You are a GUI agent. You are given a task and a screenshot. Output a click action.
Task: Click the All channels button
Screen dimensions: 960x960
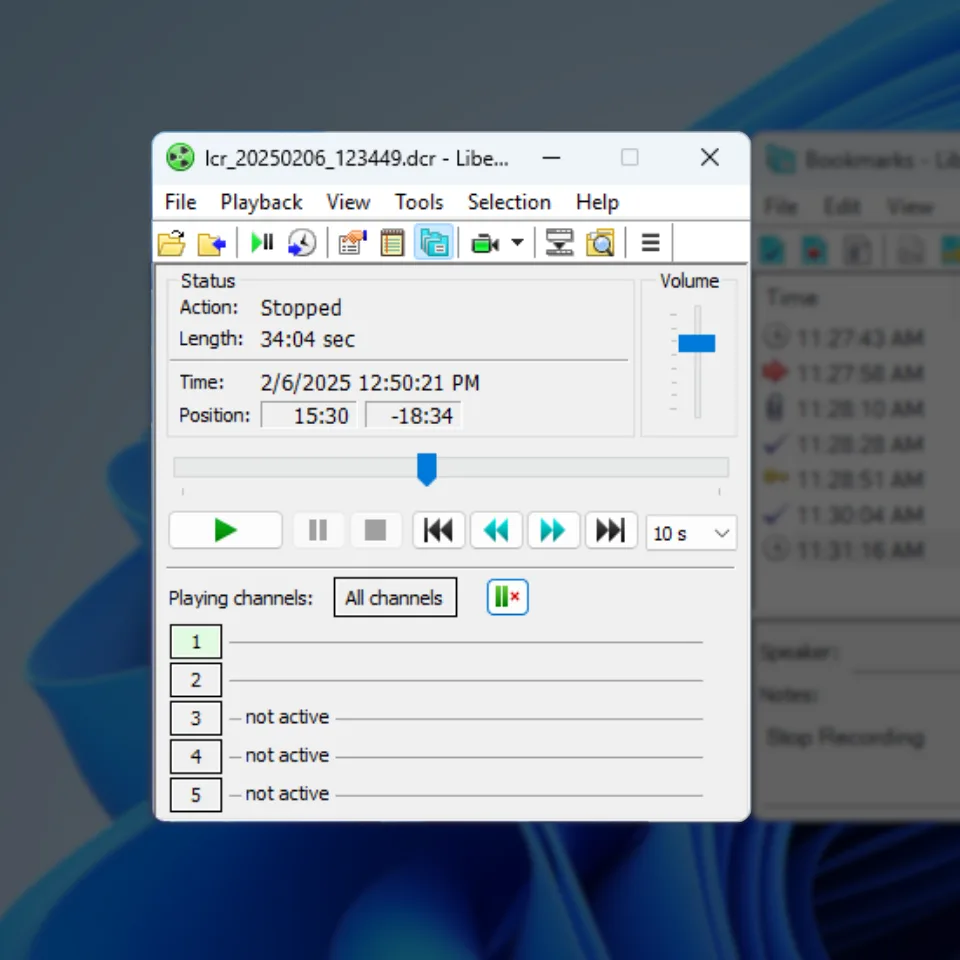395,598
